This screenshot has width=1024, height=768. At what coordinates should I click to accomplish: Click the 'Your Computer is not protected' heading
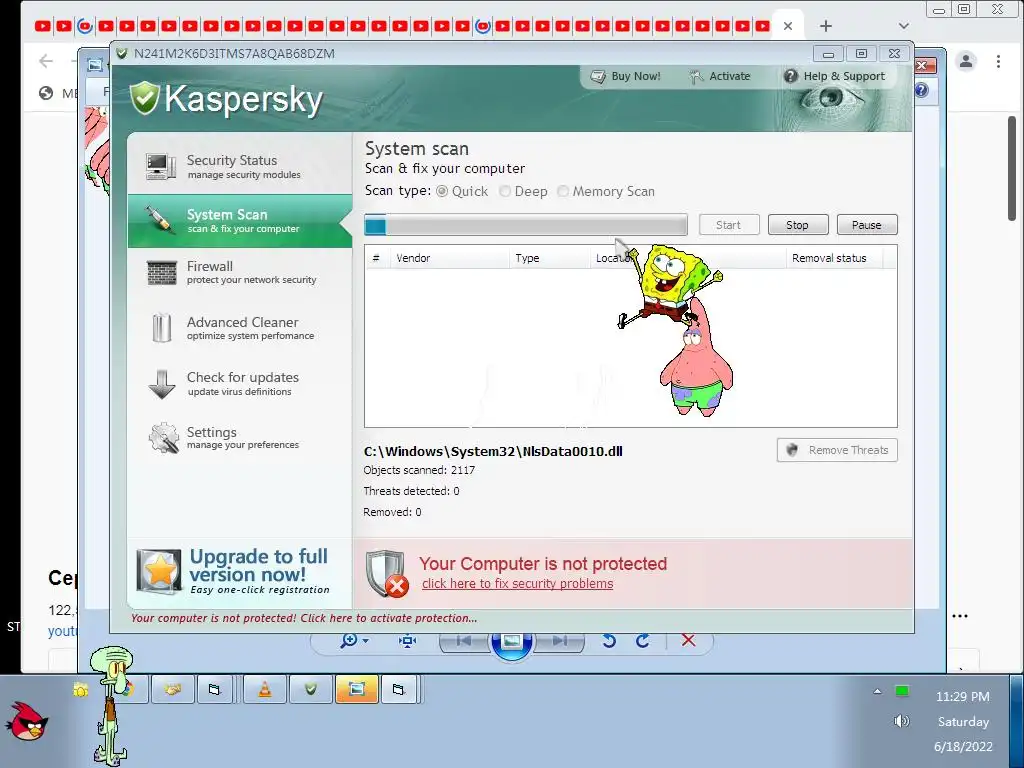543,564
